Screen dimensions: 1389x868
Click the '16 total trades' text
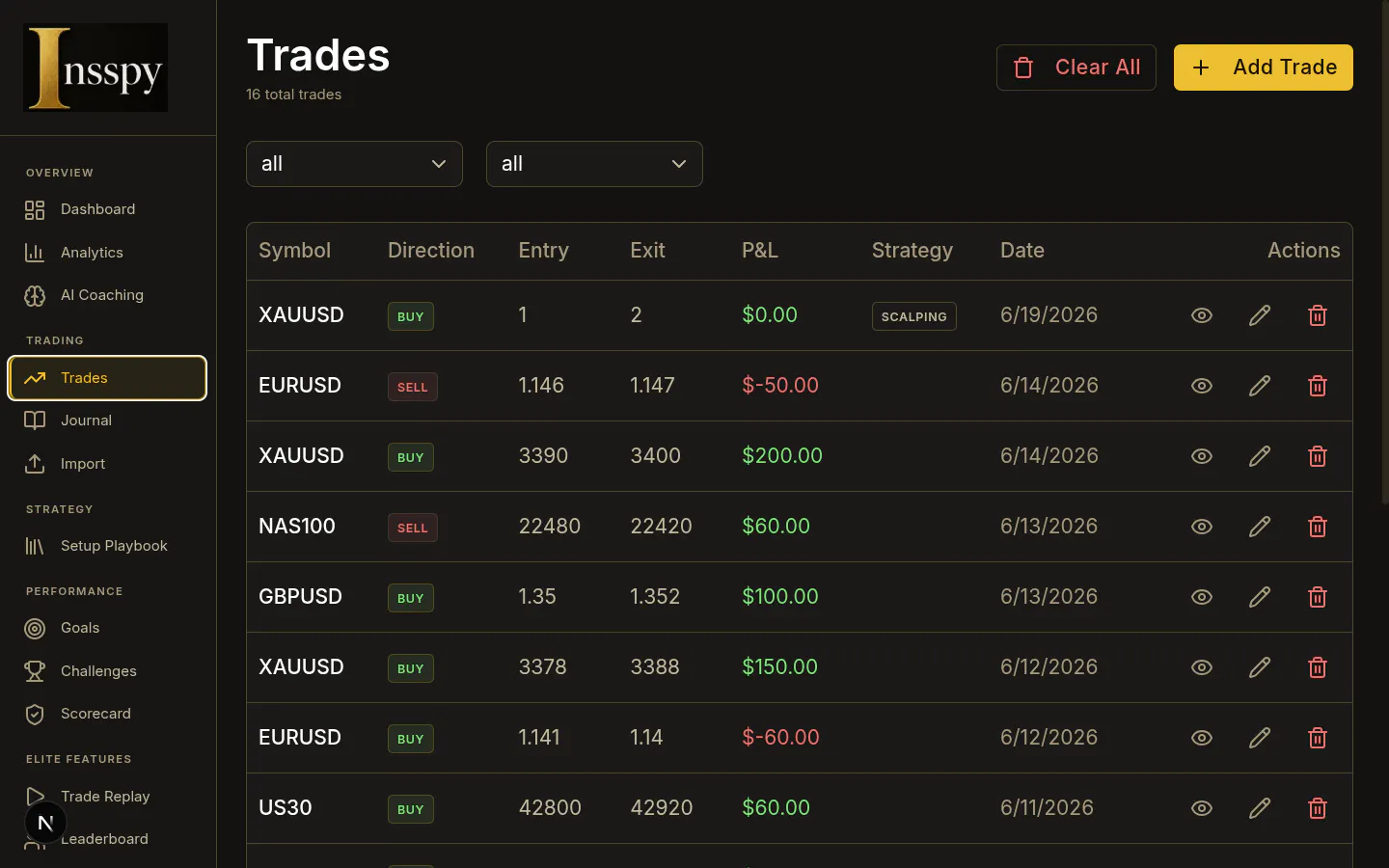click(294, 95)
